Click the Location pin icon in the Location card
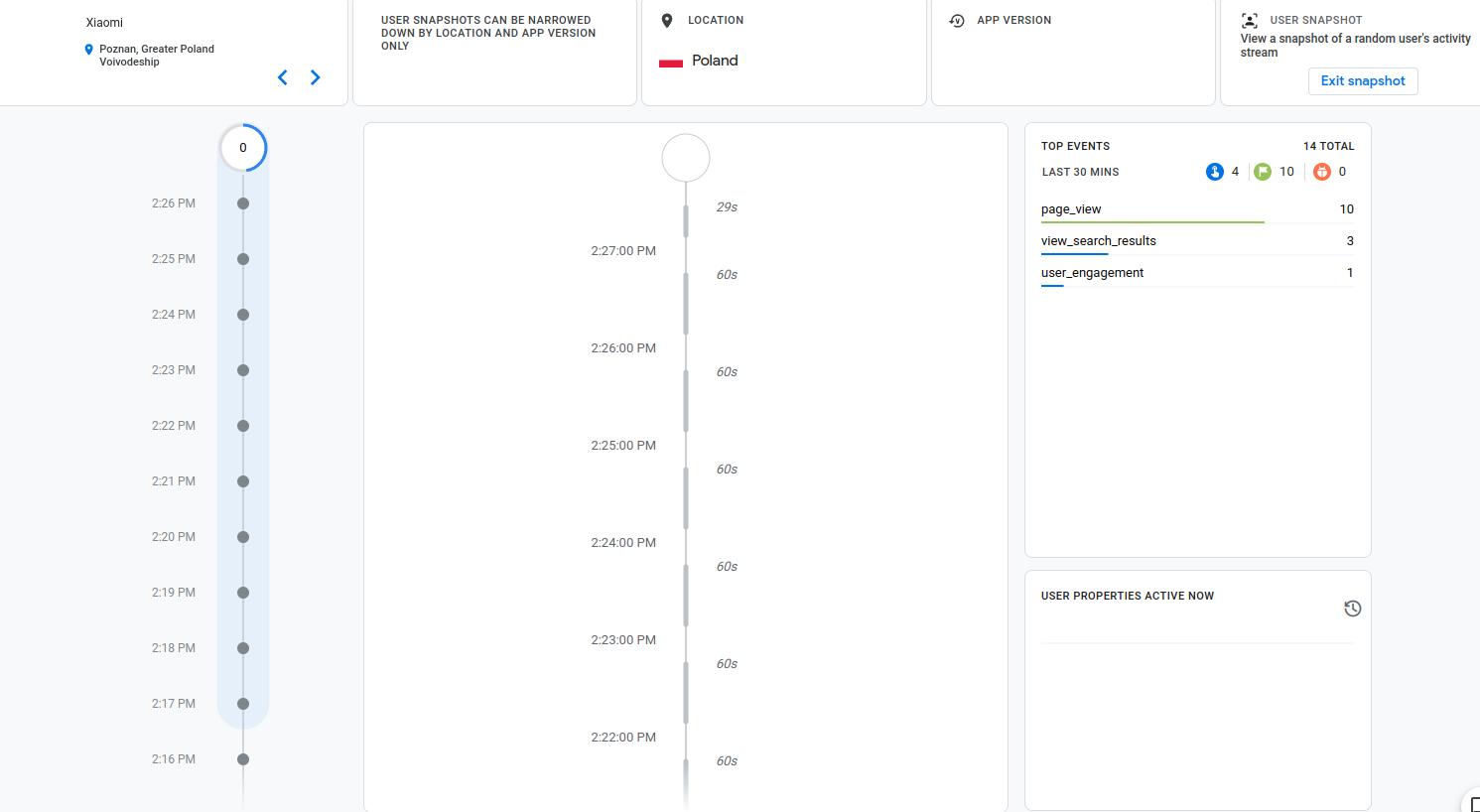The height and width of the screenshot is (812, 1480). 666,20
